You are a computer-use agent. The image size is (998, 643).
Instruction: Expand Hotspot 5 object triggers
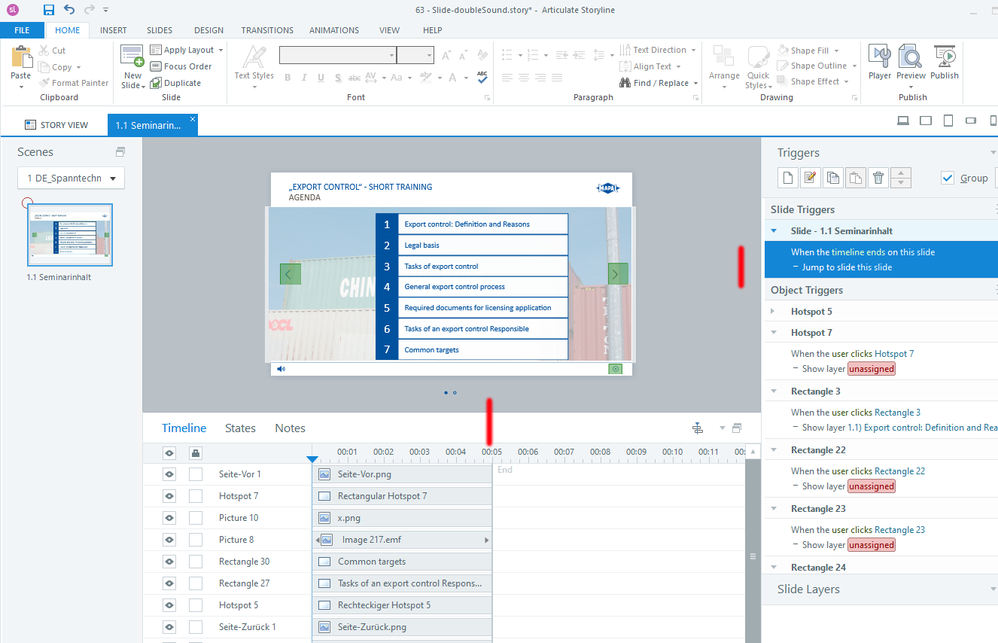point(773,311)
